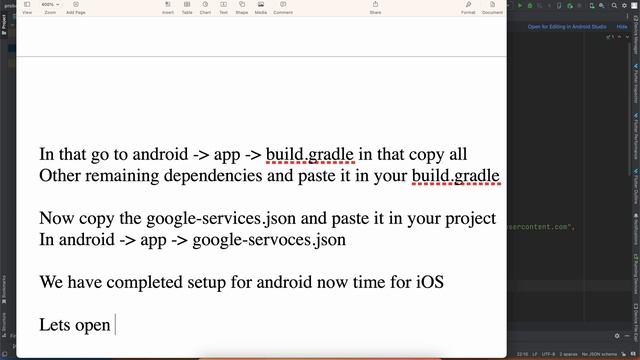Viewport: 640px width, 360px height.
Task: Click Open for Editing in Android Studio link
Action: (x=567, y=27)
